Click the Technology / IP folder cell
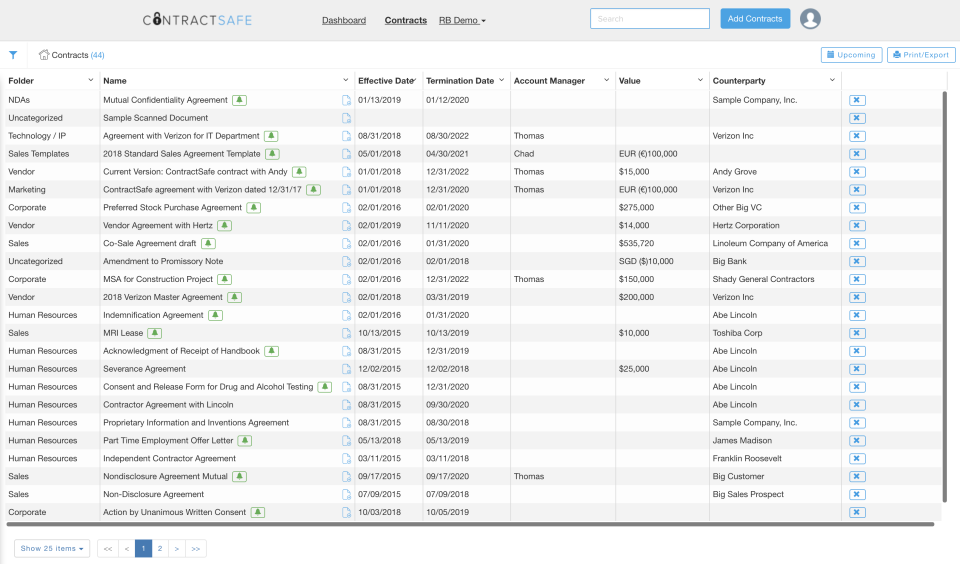The height and width of the screenshot is (564, 960). point(37,136)
